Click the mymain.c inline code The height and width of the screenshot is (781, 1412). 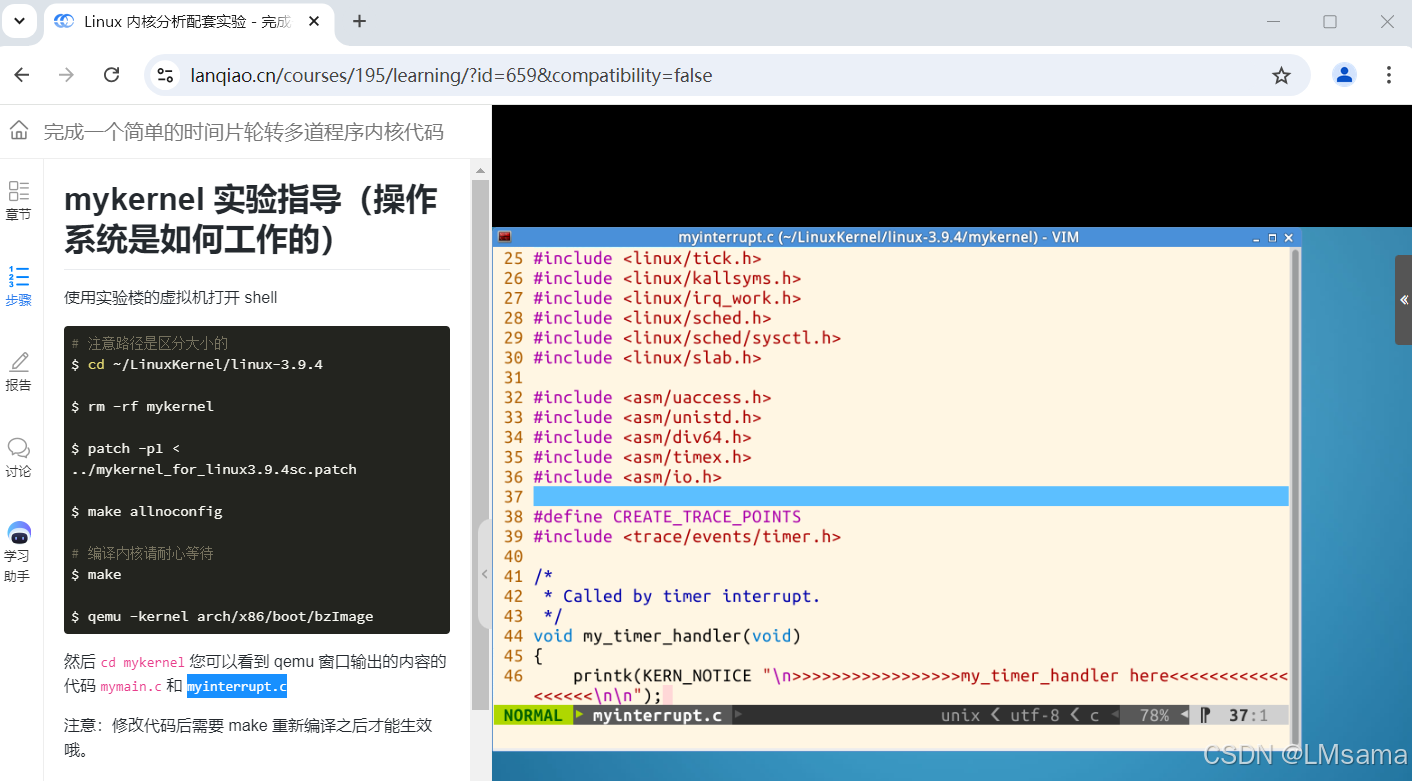[x=131, y=687]
